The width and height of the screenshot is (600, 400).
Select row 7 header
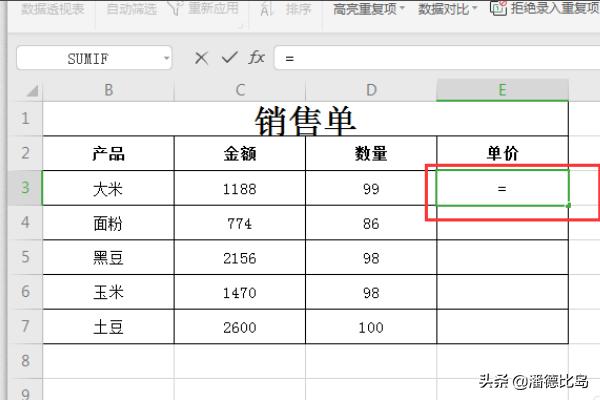pos(25,327)
